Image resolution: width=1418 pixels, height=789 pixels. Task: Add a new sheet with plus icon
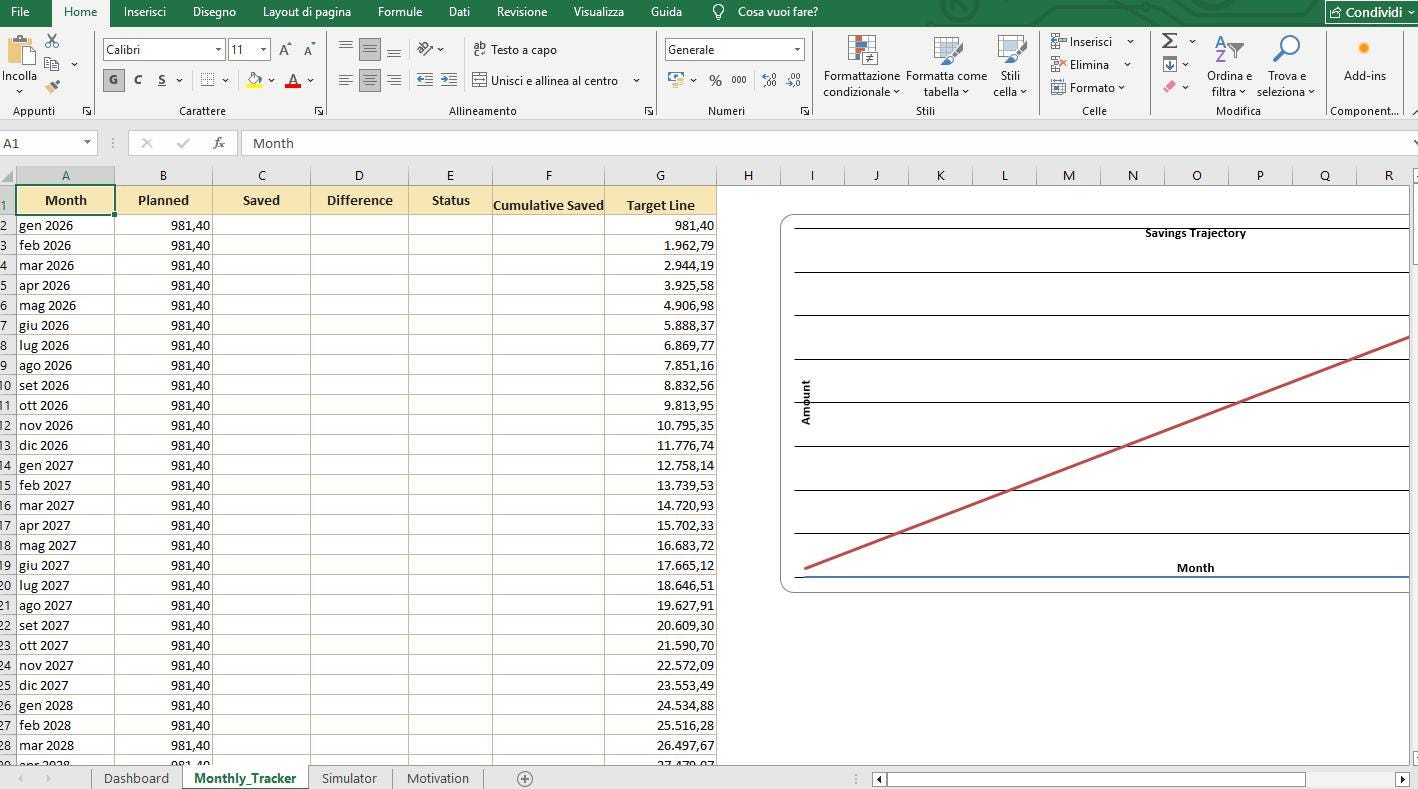click(524, 778)
